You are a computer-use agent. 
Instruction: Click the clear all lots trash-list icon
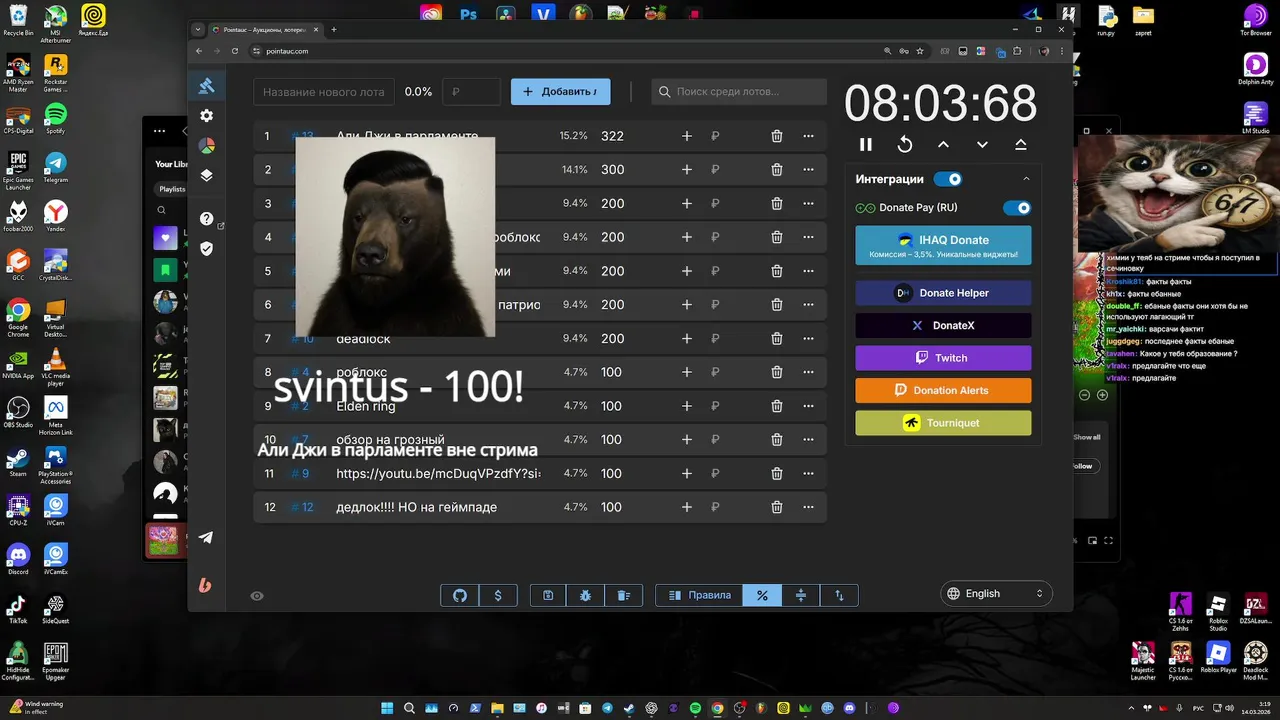coord(624,595)
